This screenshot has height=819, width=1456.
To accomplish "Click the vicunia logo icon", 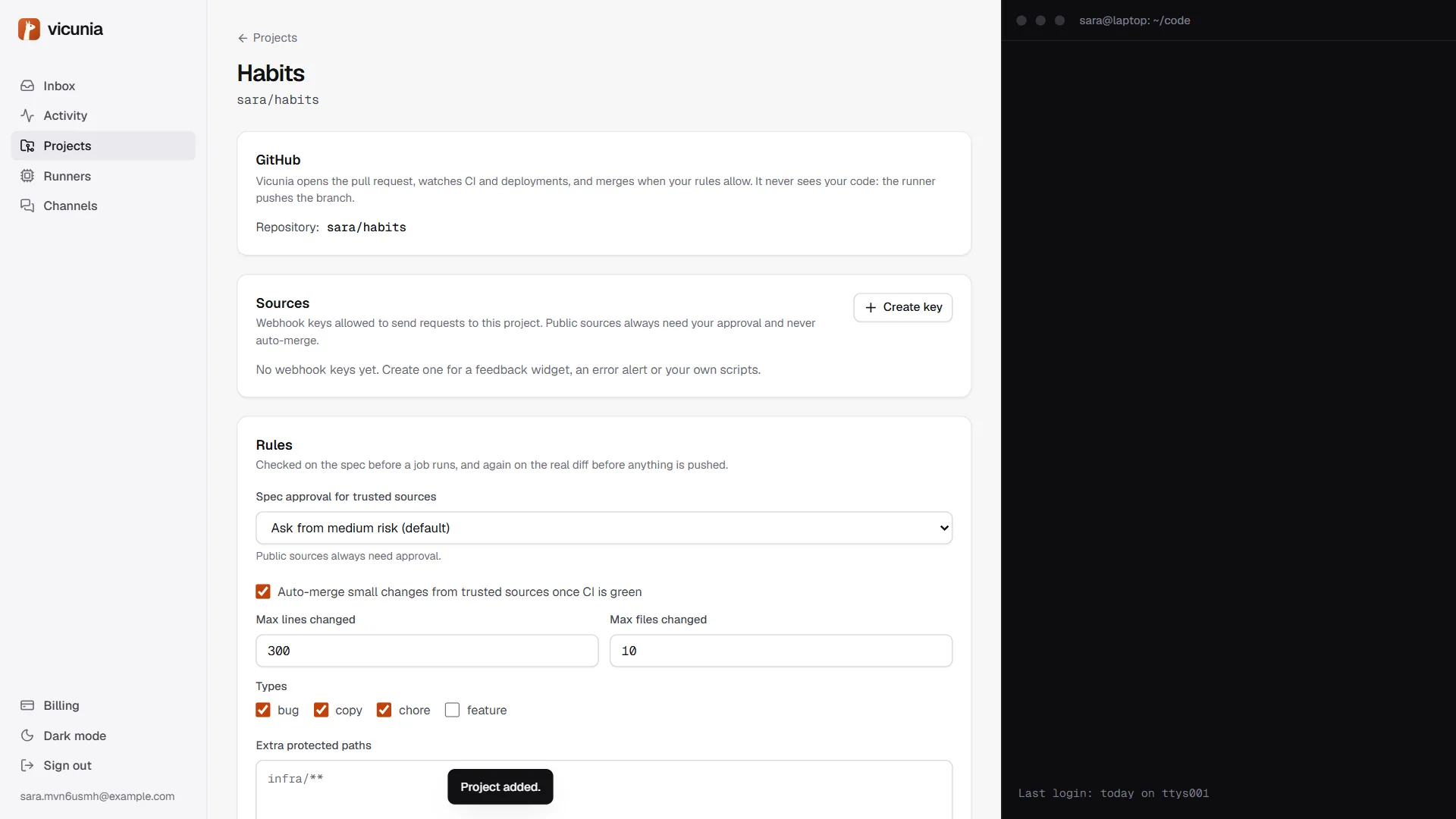I will 29,29.
